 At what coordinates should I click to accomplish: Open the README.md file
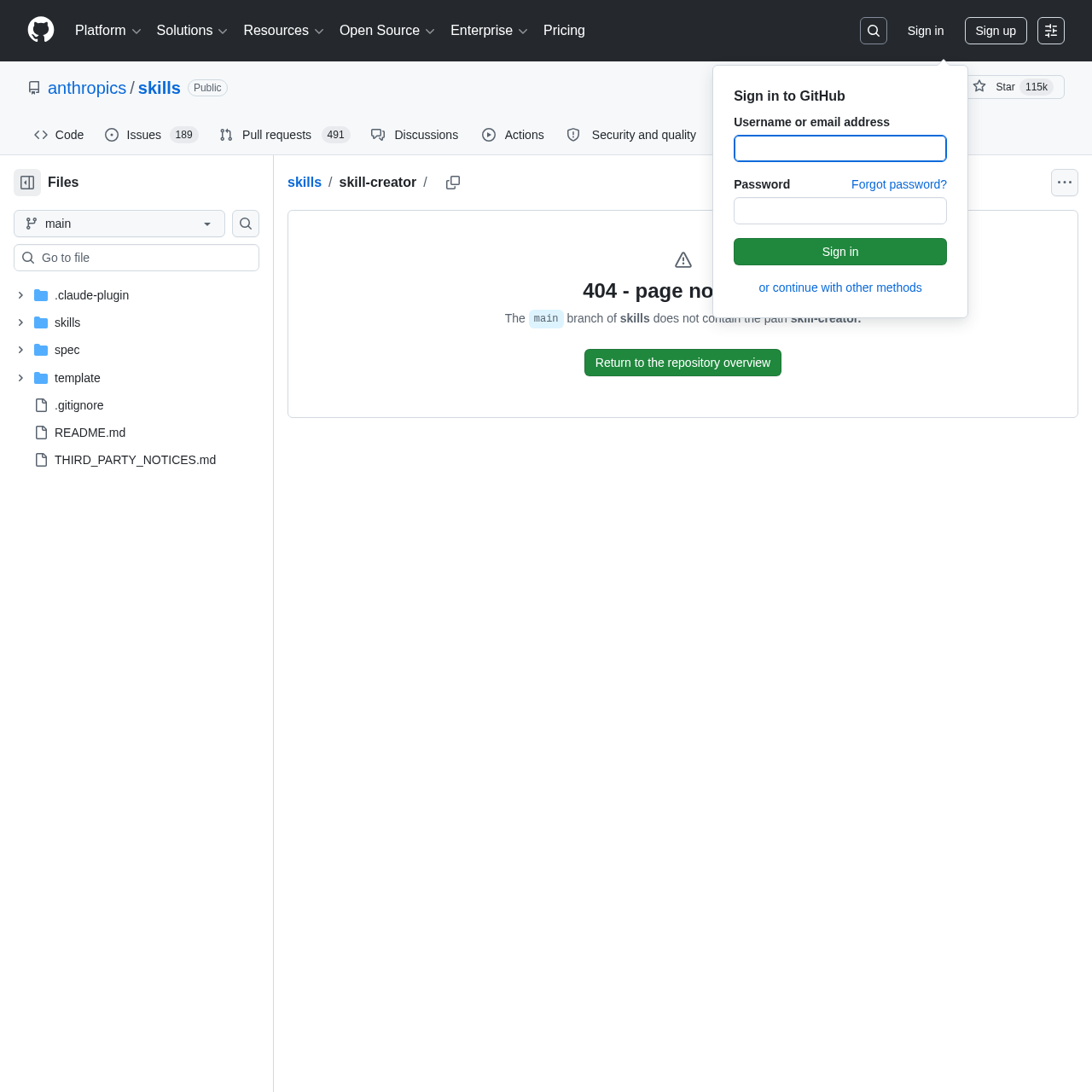click(90, 433)
